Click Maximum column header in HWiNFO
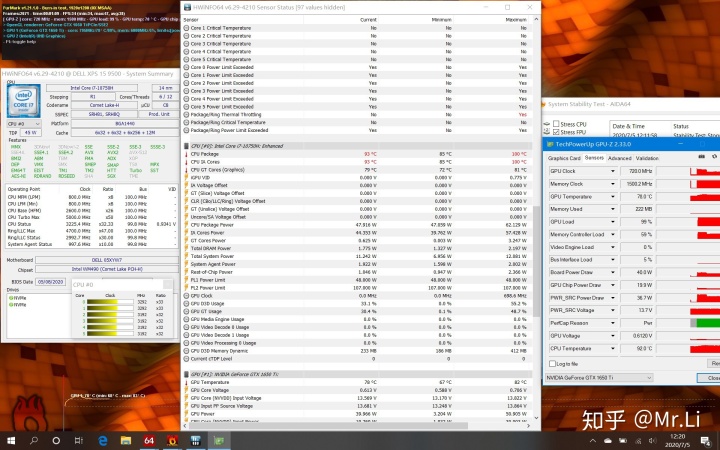Screen dimensions: 720x450 [516, 20]
